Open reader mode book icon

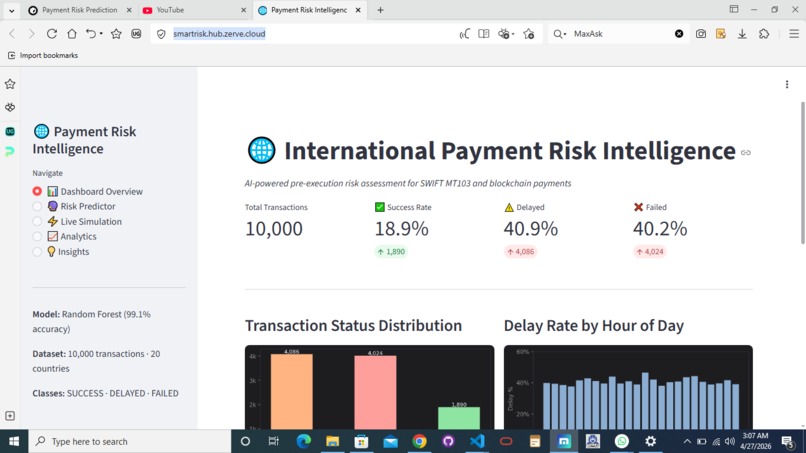484,34
